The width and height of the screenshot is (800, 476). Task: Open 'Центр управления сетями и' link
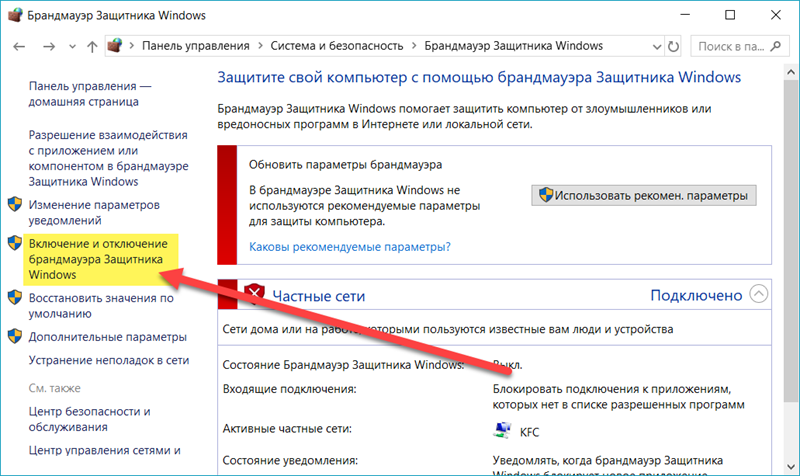coord(105,450)
